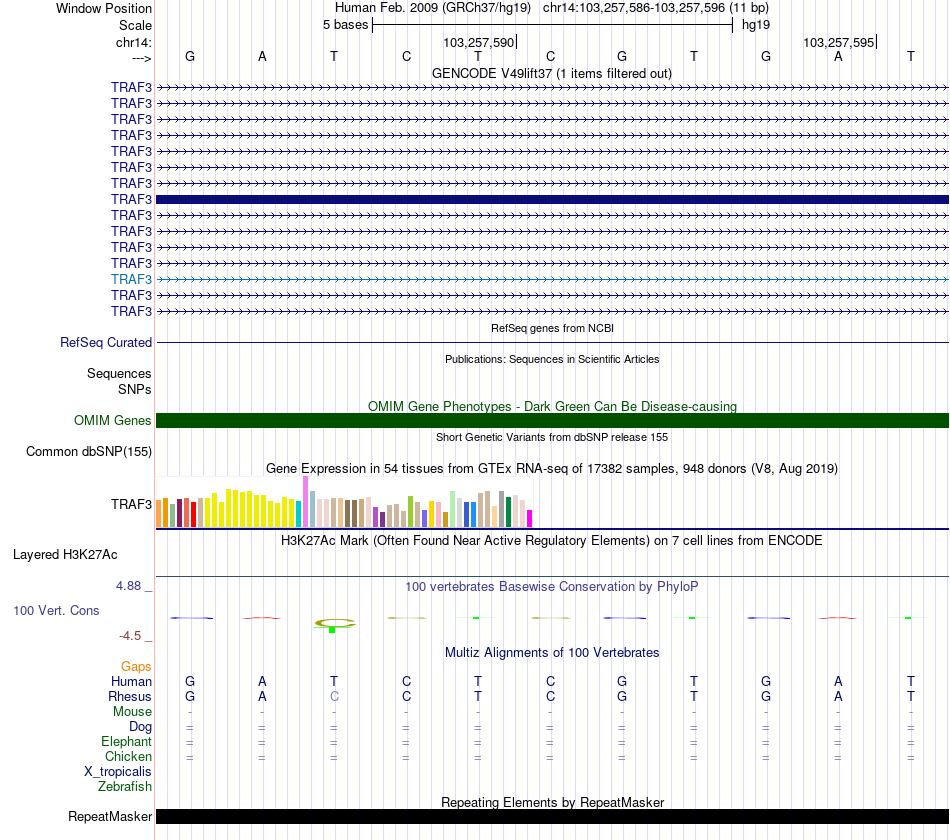The image size is (950, 840).
Task: Select the Scale track label
Action: coord(135,25)
